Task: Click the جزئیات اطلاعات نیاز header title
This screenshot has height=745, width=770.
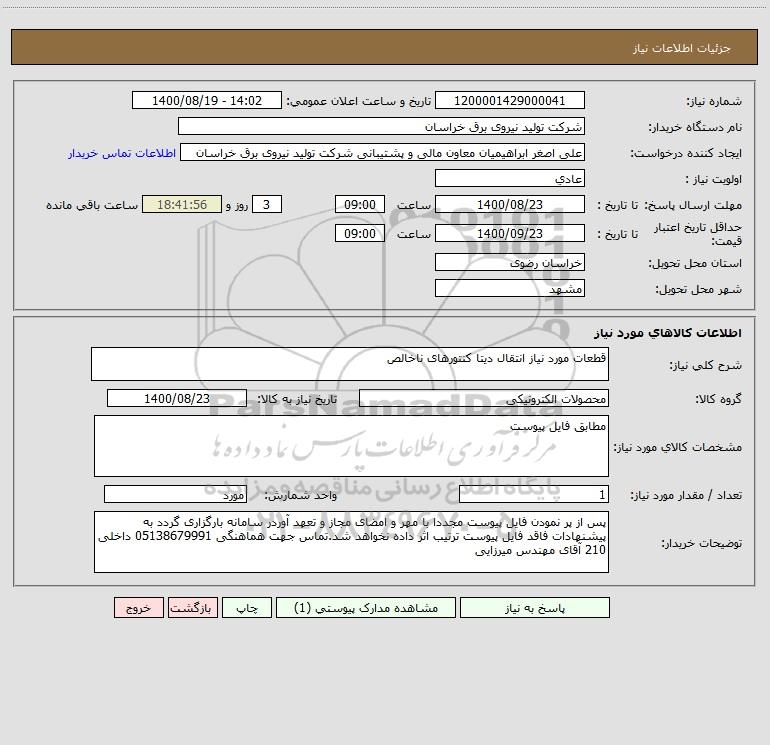Action: coord(681,48)
